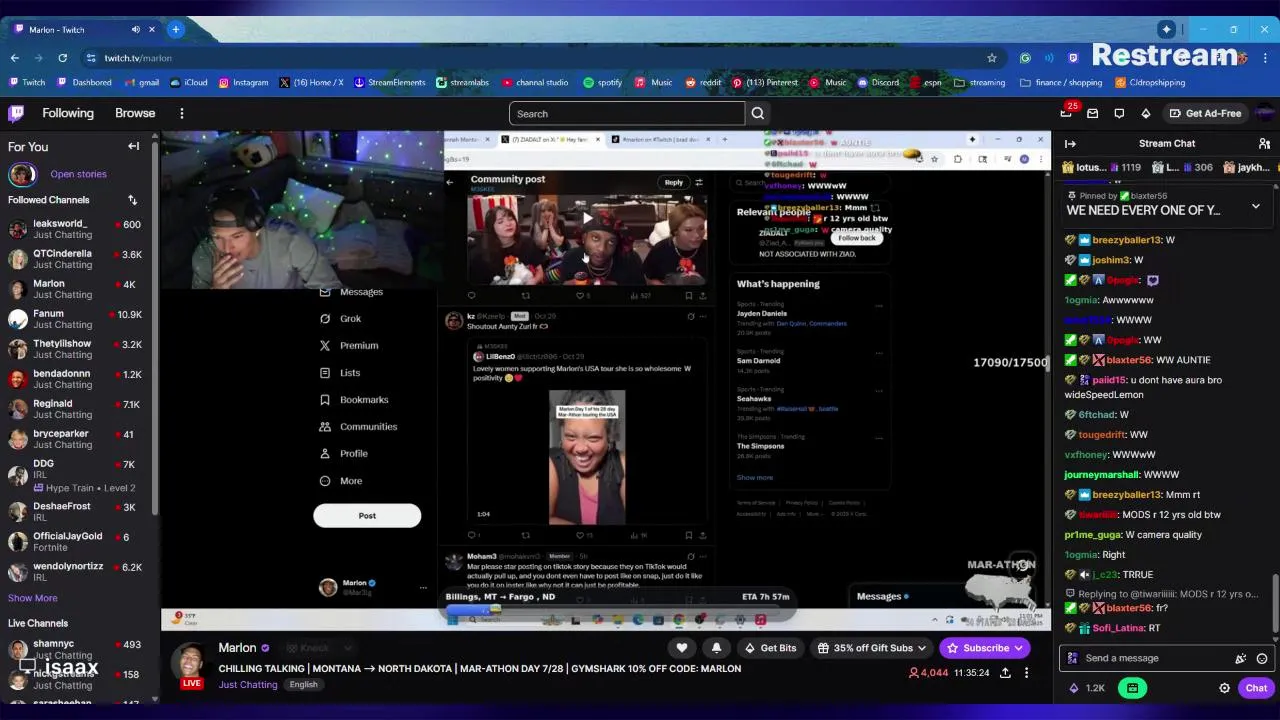
Task: Open Prime loot with the 25 badge
Action: point(1067,113)
